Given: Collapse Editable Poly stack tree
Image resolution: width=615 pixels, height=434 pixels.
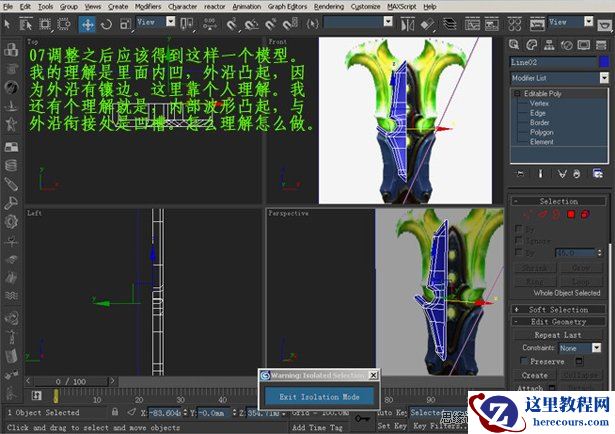Looking at the screenshot, I should [517, 93].
